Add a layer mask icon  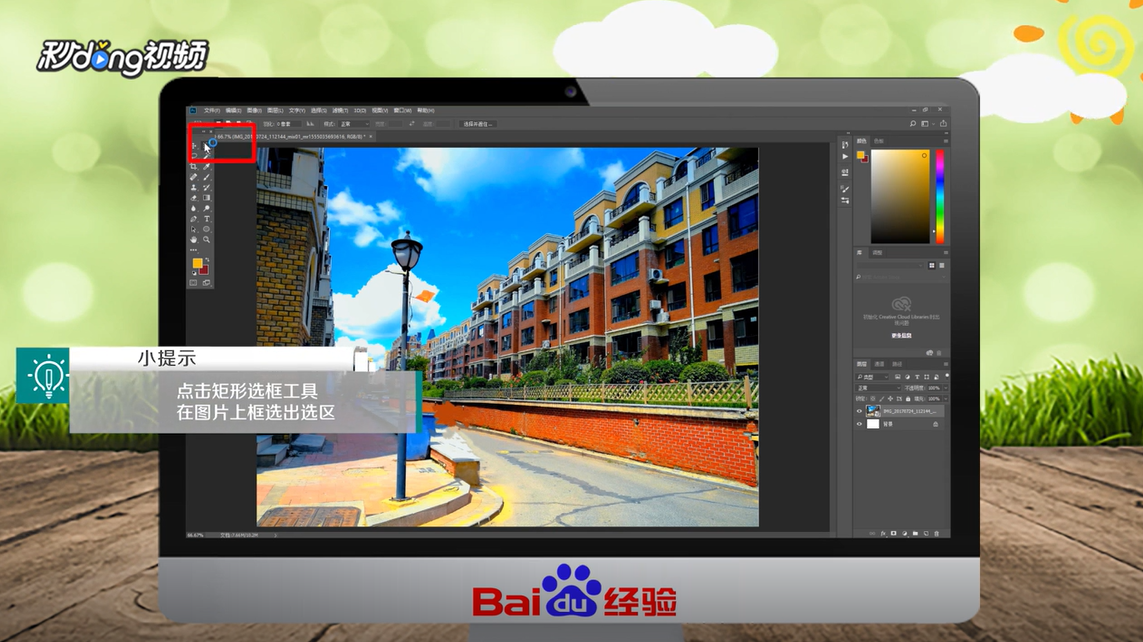coord(894,533)
